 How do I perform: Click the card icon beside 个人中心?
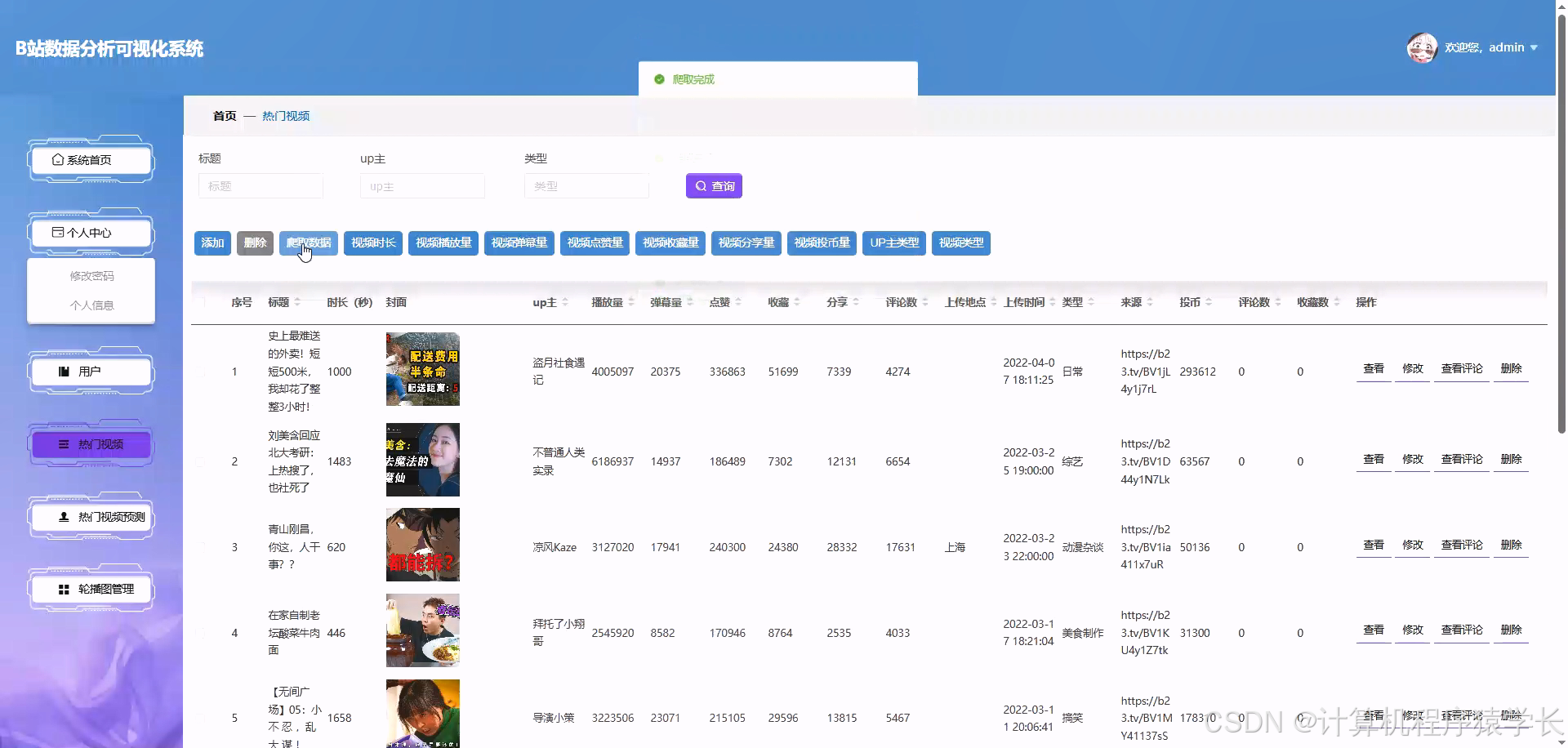57,233
